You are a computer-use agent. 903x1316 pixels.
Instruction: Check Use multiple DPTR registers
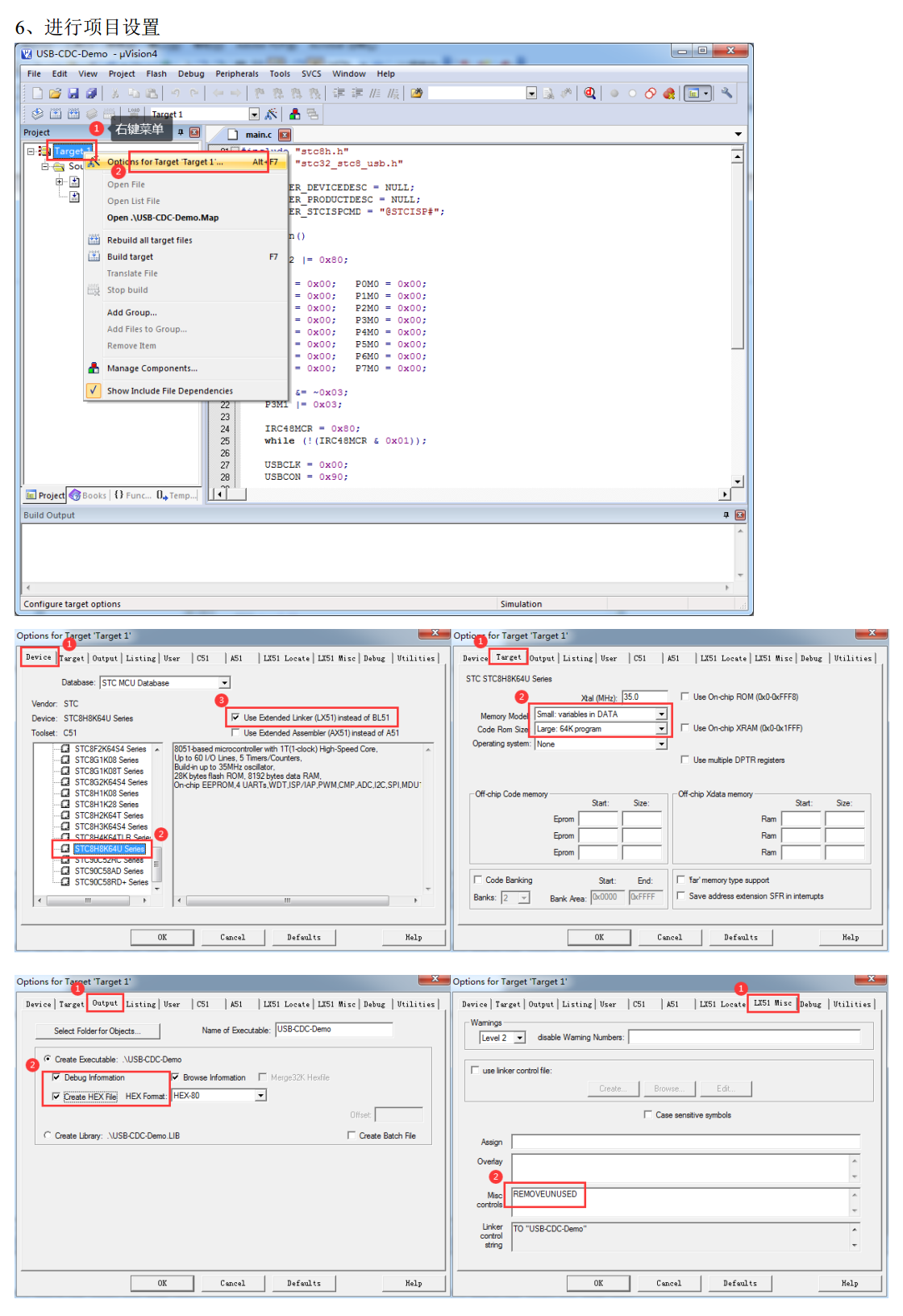685,760
